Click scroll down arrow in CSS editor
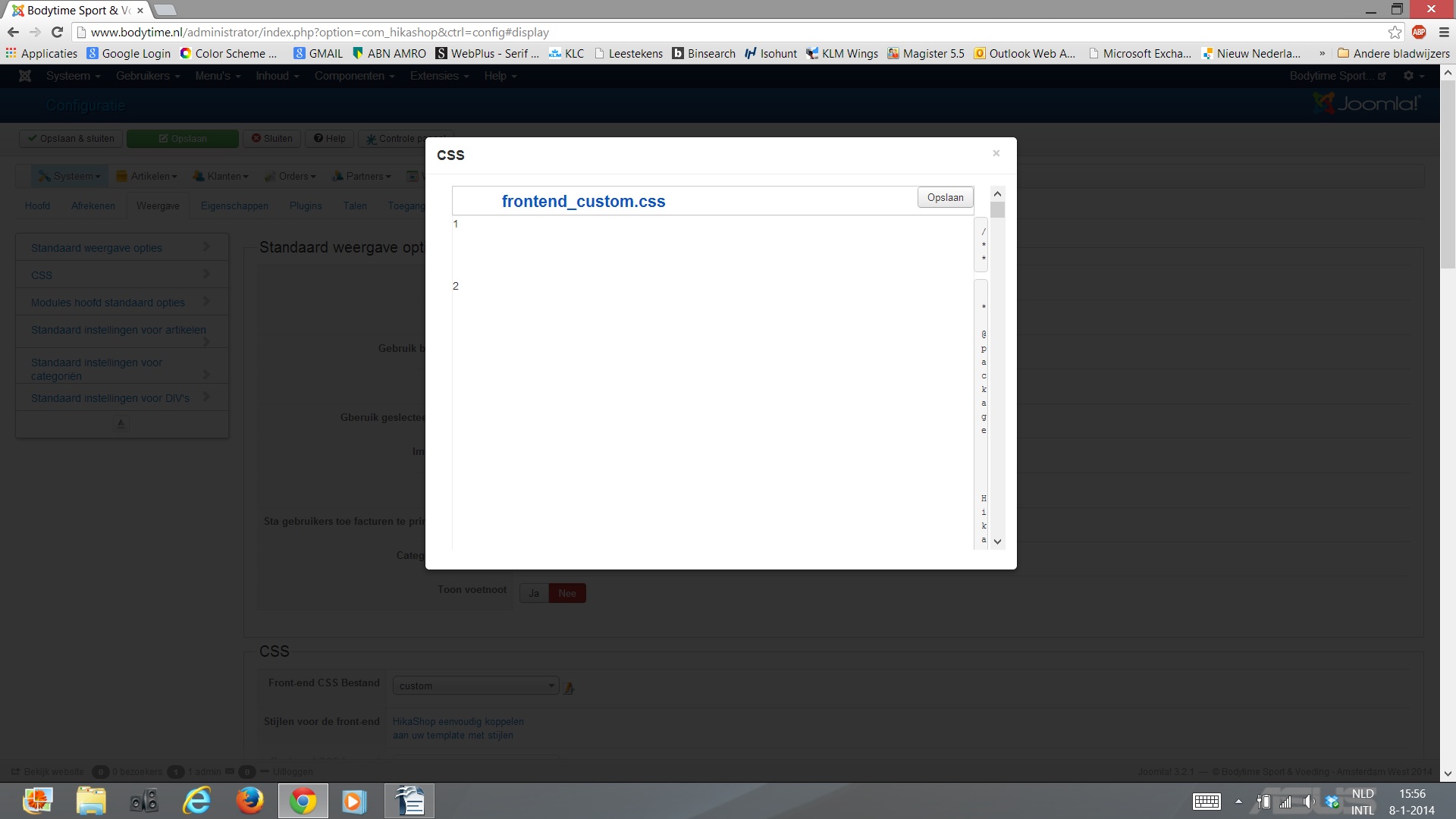 (x=998, y=541)
